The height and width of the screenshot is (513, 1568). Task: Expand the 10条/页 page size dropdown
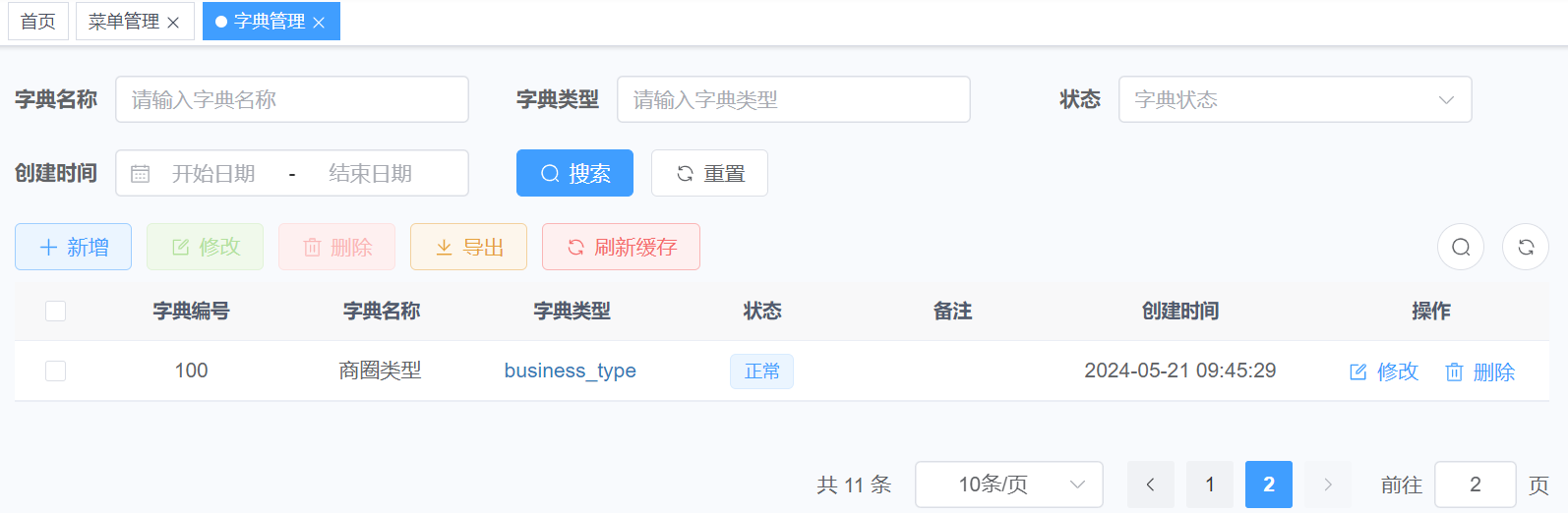coord(1008,484)
